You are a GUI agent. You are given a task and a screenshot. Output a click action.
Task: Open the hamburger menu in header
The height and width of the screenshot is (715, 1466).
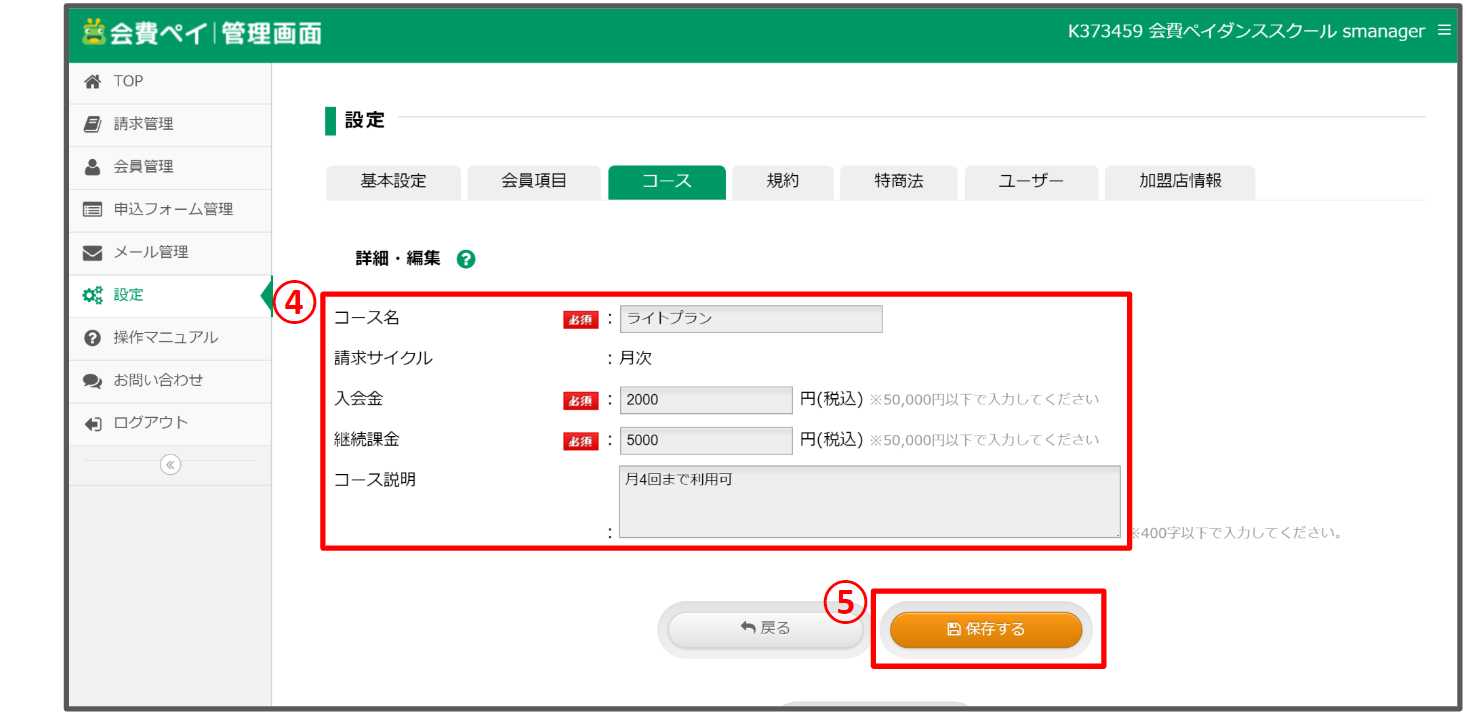1443,31
